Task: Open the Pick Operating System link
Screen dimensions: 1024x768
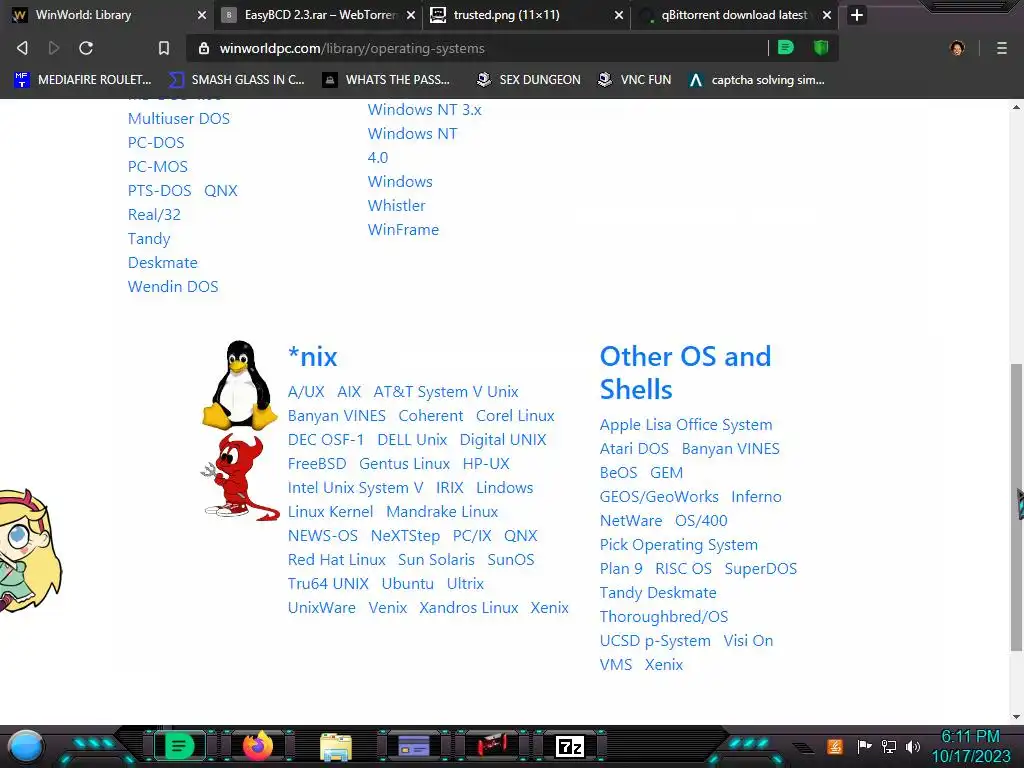Action: (679, 545)
